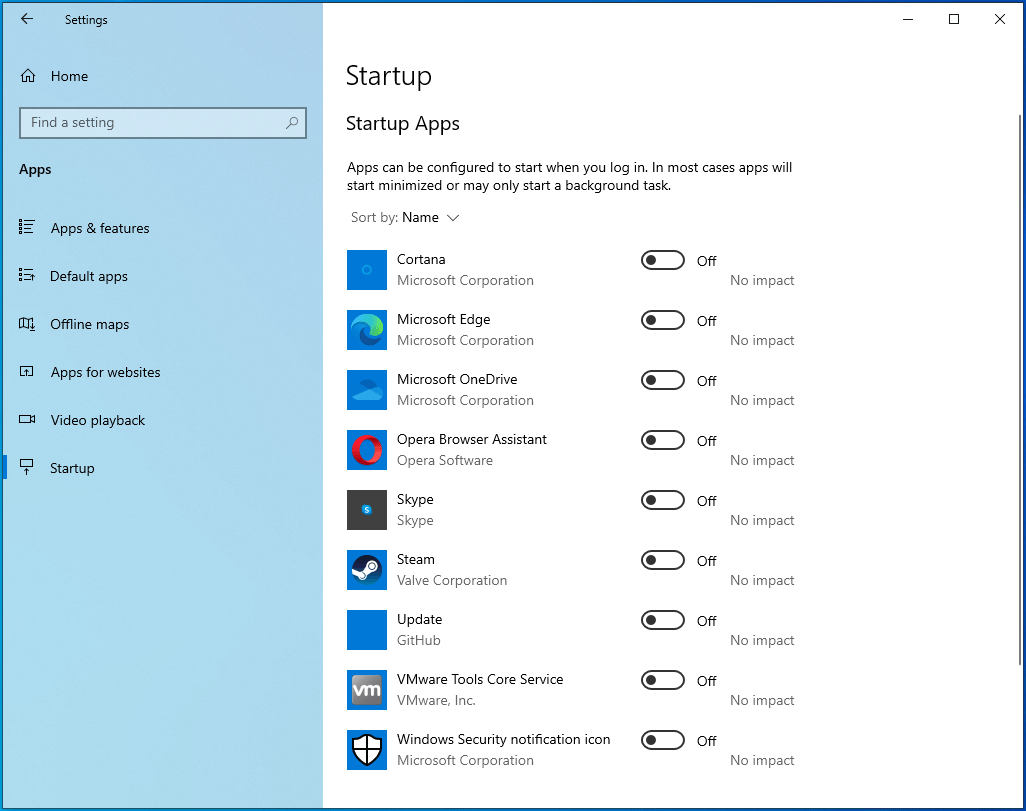Click the Microsoft OneDrive icon
This screenshot has height=811, width=1026.
point(366,390)
